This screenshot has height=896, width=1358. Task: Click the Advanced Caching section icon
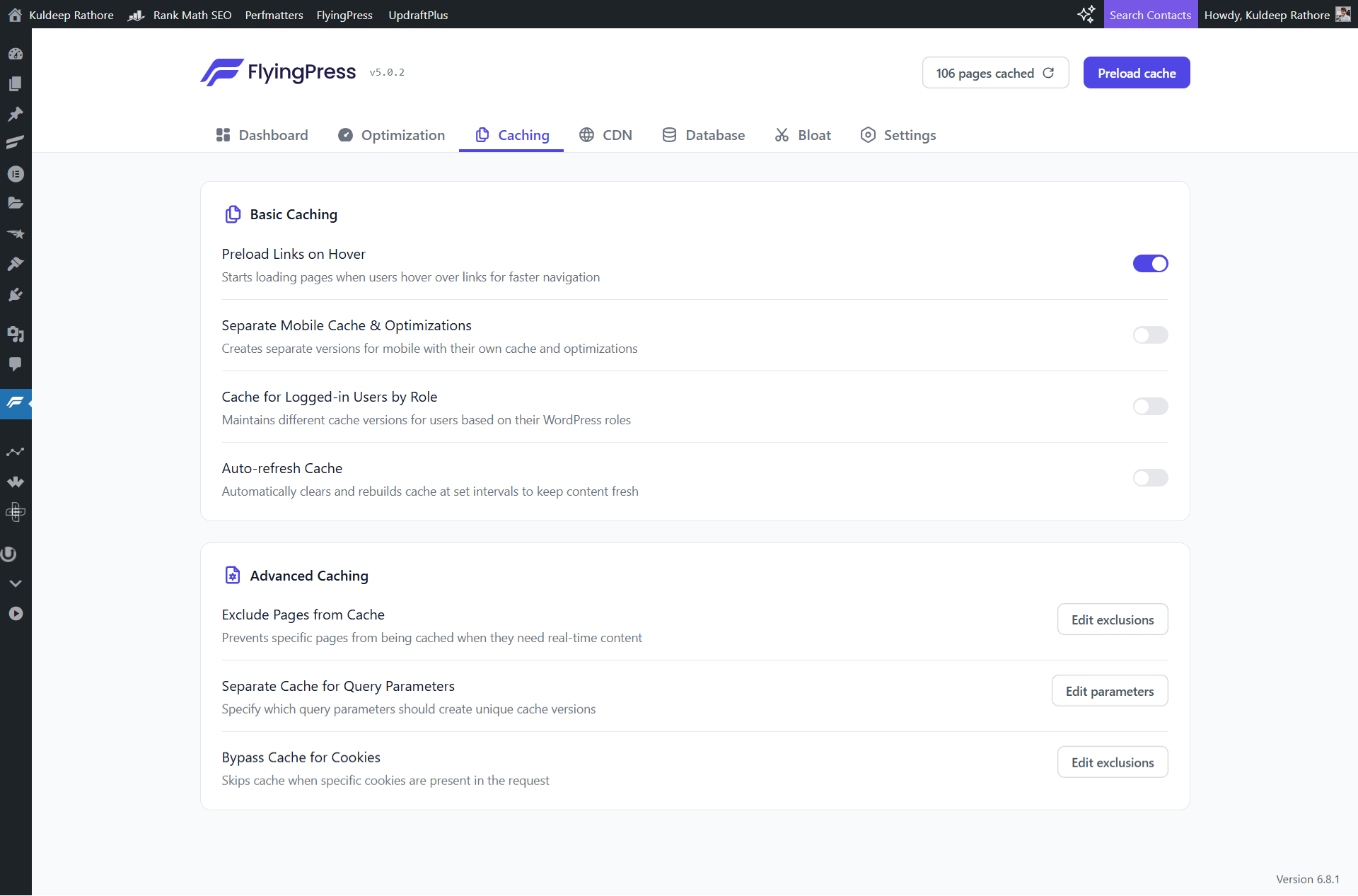233,575
